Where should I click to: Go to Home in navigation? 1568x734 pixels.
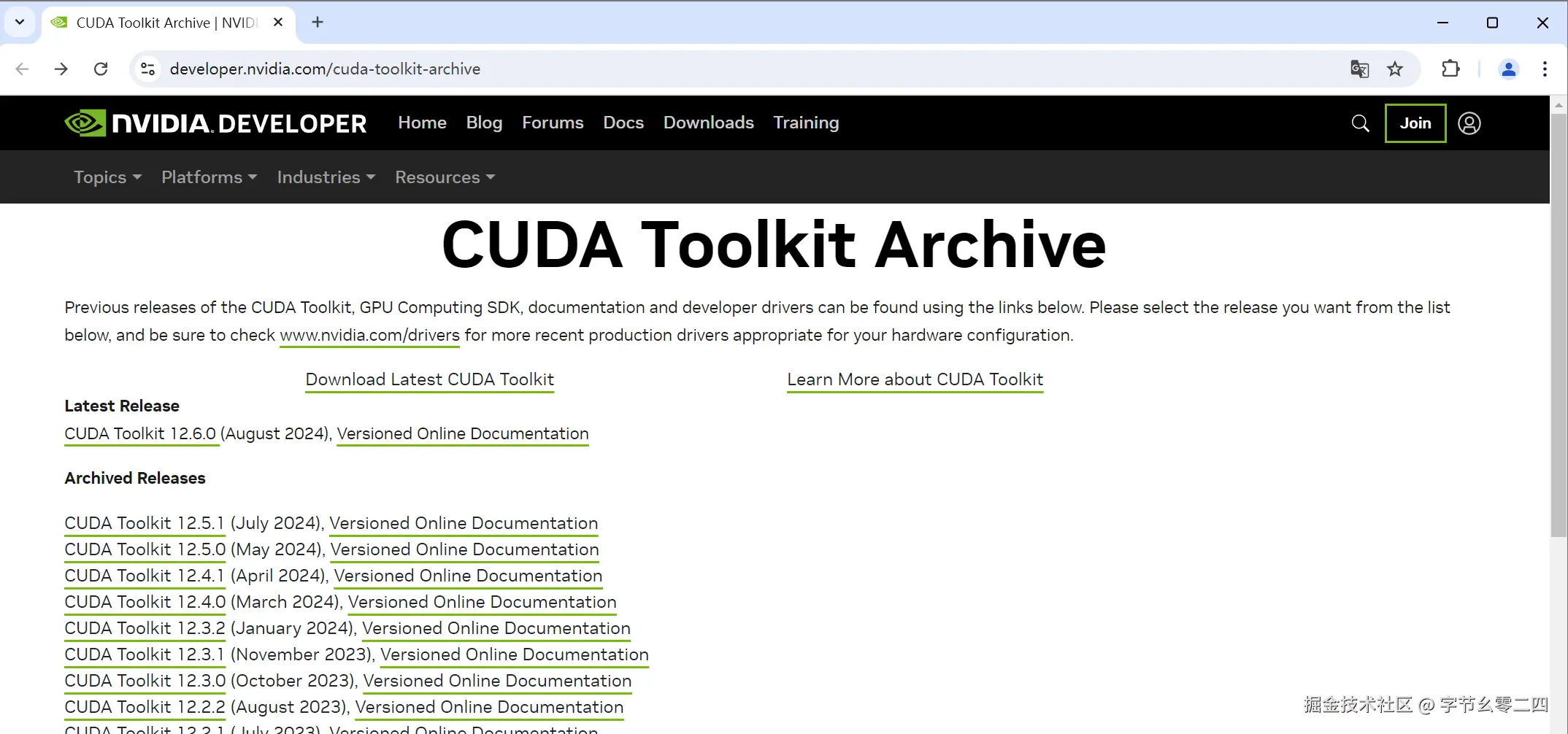(422, 123)
